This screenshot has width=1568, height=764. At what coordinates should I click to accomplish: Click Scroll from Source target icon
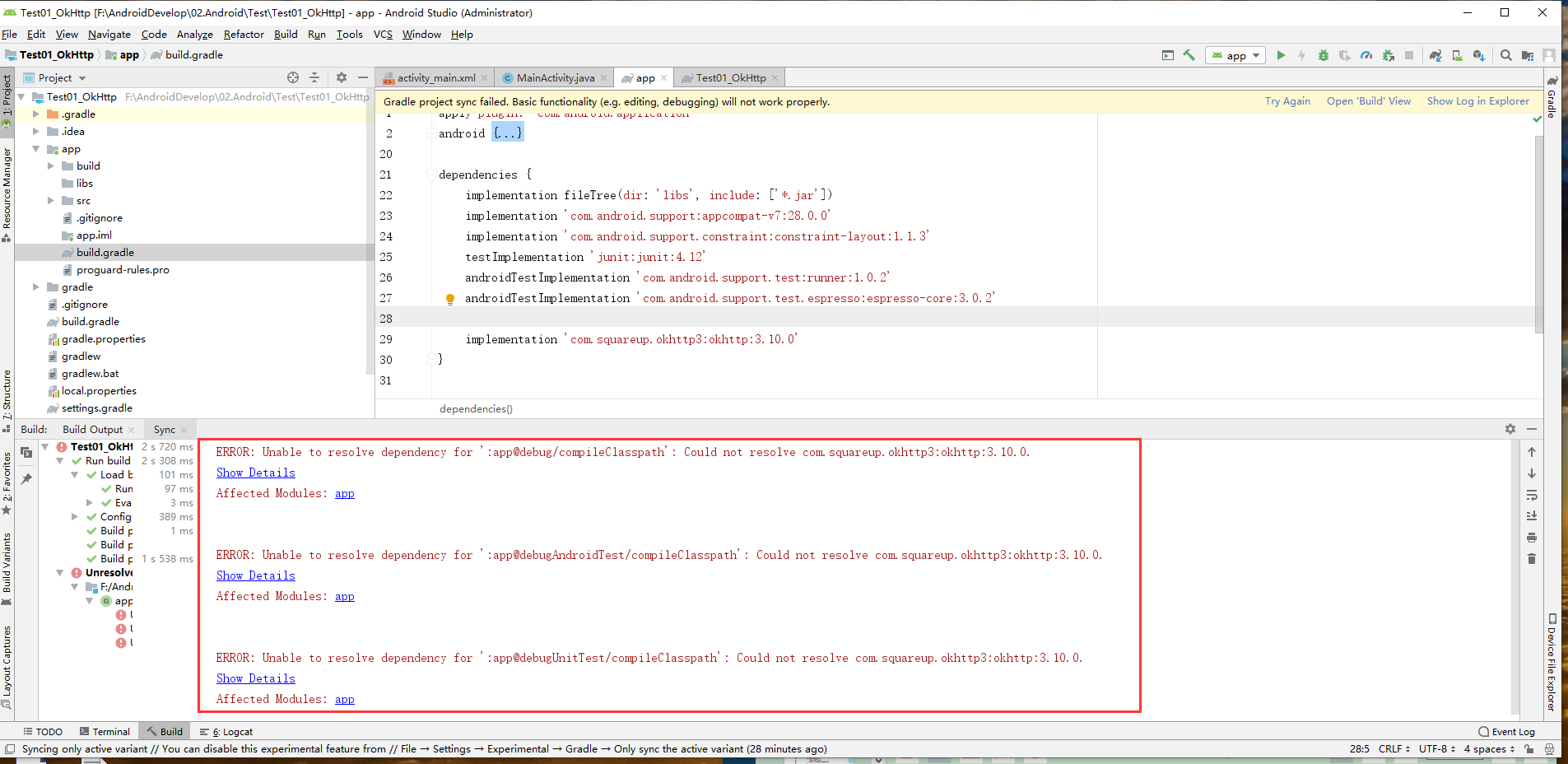[x=293, y=77]
